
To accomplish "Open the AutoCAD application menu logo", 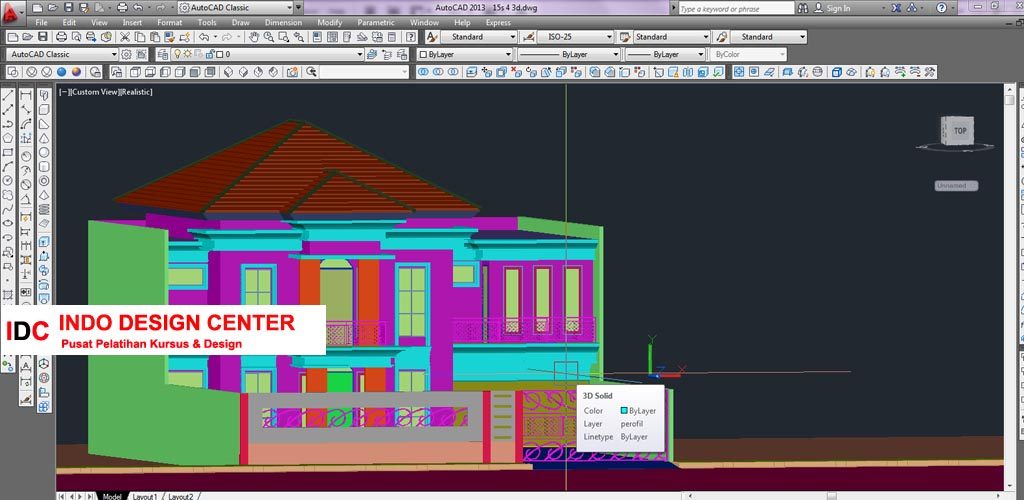I will coord(12,12).
